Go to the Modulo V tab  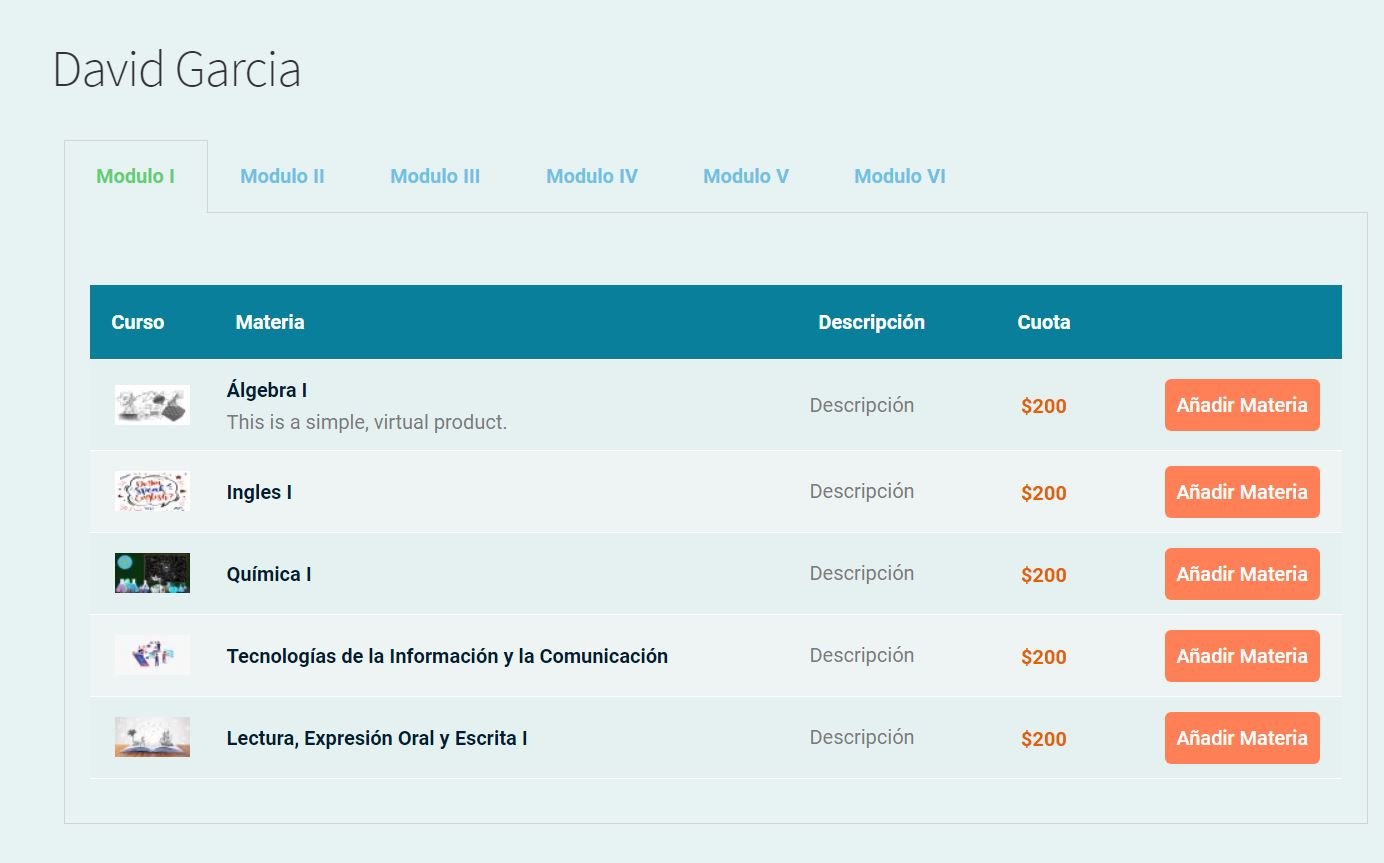746,176
